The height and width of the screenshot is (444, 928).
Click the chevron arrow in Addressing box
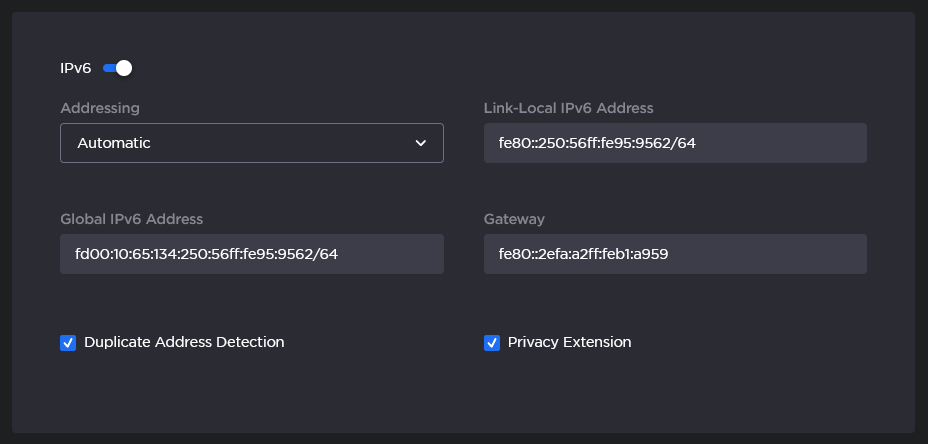click(x=421, y=143)
